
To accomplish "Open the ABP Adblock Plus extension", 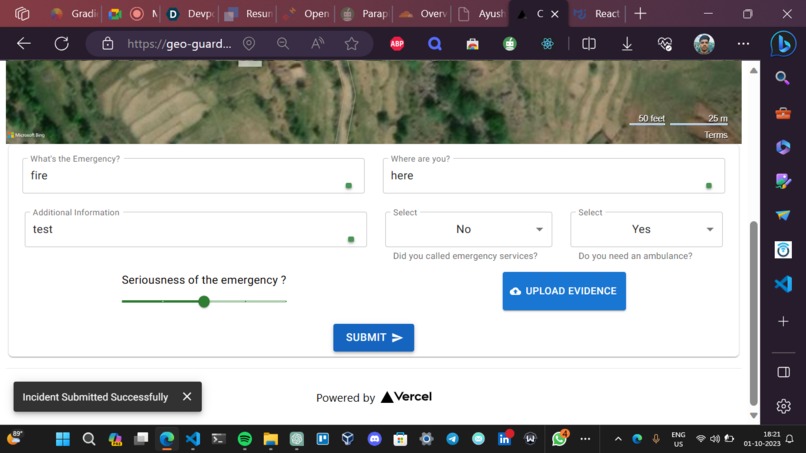I will tap(397, 44).
